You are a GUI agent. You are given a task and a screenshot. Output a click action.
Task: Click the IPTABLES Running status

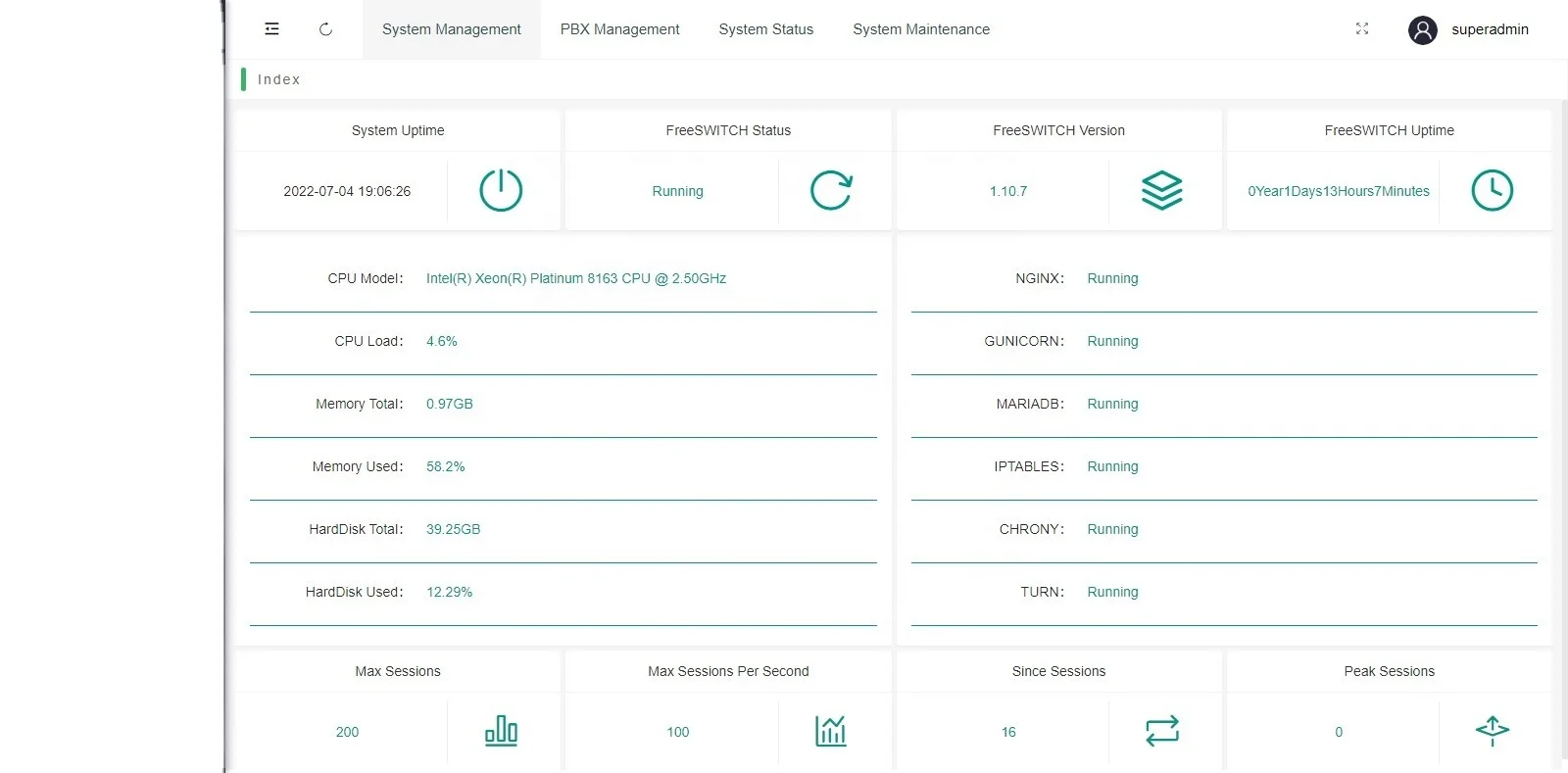click(x=1113, y=466)
